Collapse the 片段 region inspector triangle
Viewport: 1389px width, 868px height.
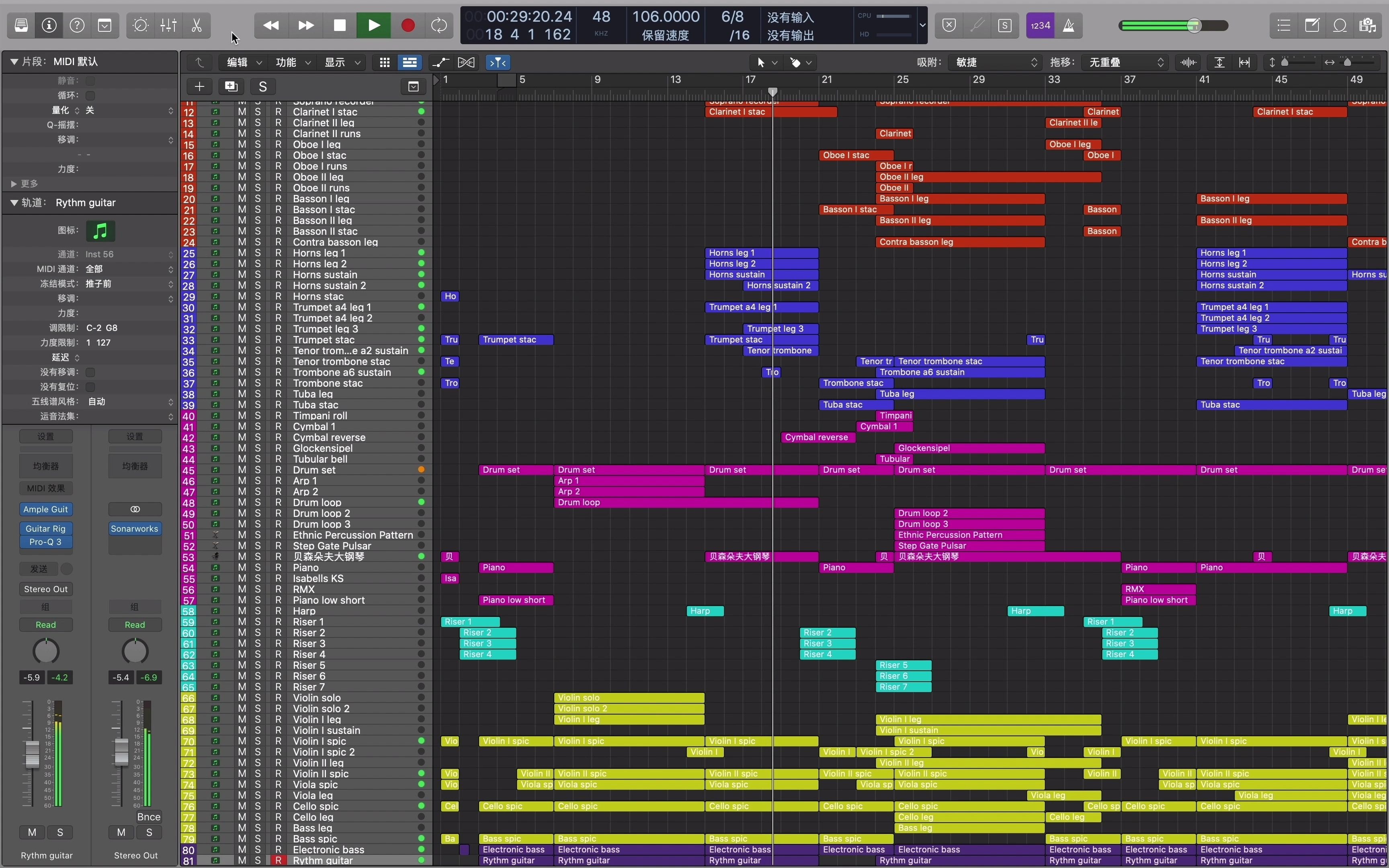point(14,61)
